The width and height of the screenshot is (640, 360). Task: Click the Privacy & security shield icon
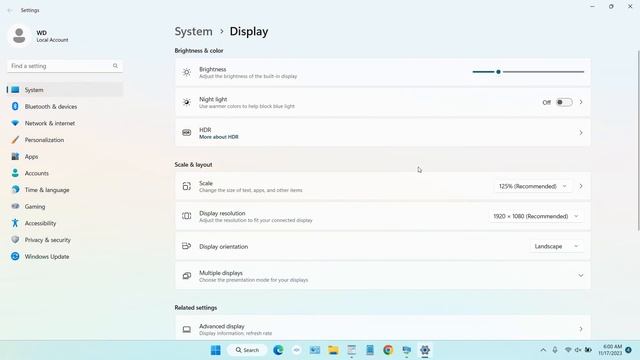click(x=15, y=240)
